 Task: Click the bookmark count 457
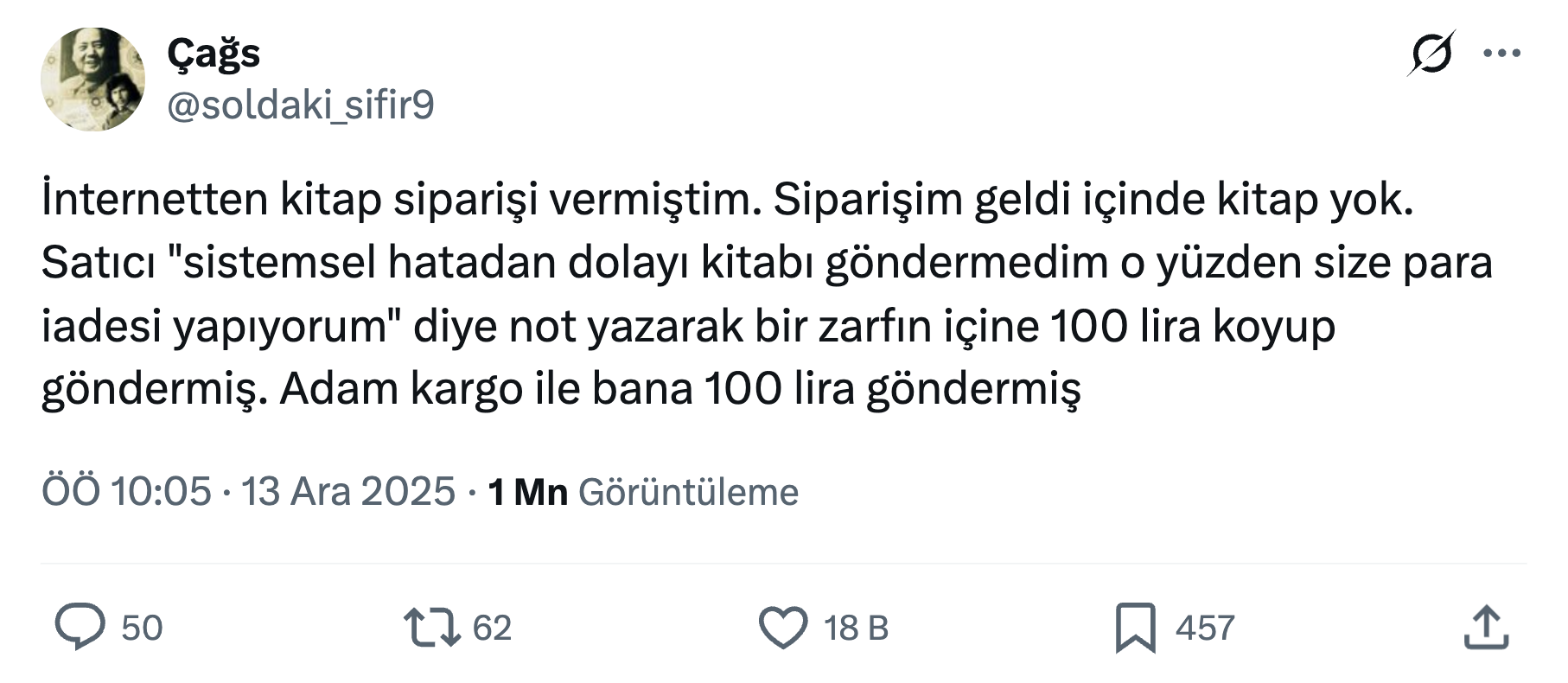coord(1205,628)
